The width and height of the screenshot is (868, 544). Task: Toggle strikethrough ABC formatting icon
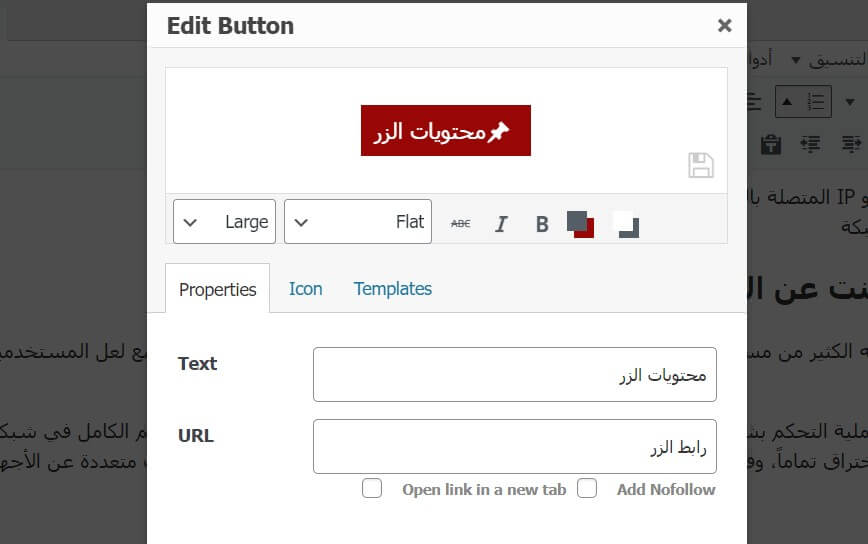pyautogui.click(x=461, y=224)
